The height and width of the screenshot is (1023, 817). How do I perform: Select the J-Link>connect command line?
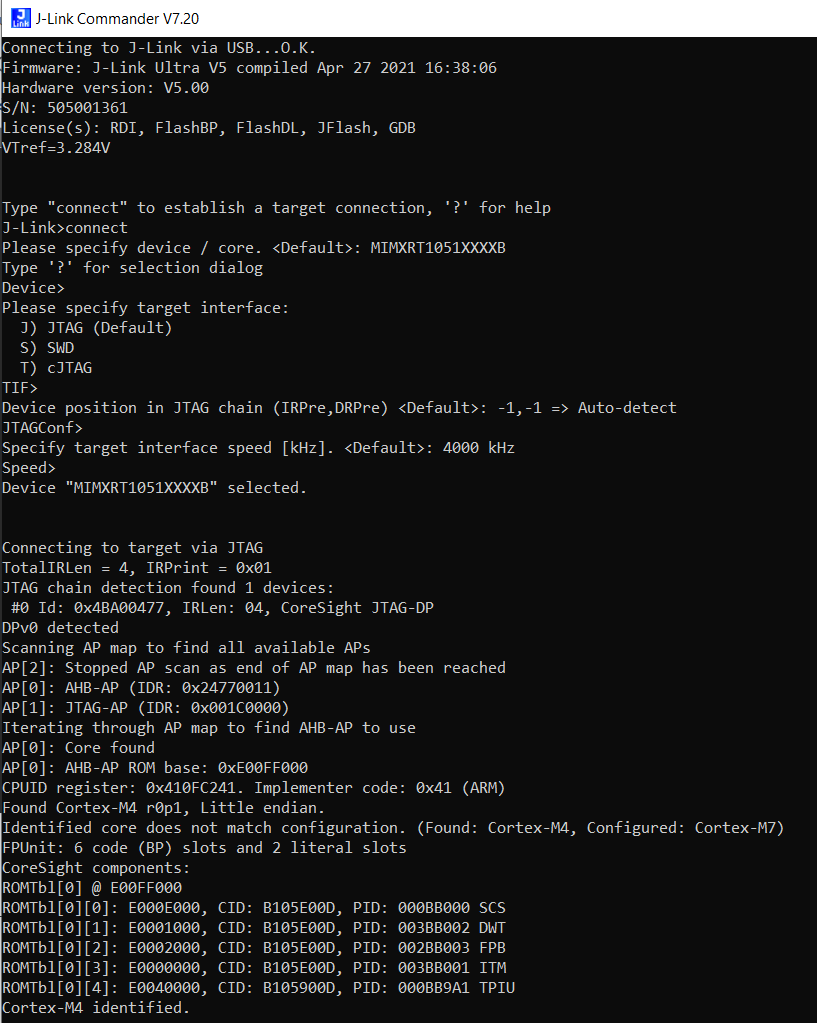(65, 227)
